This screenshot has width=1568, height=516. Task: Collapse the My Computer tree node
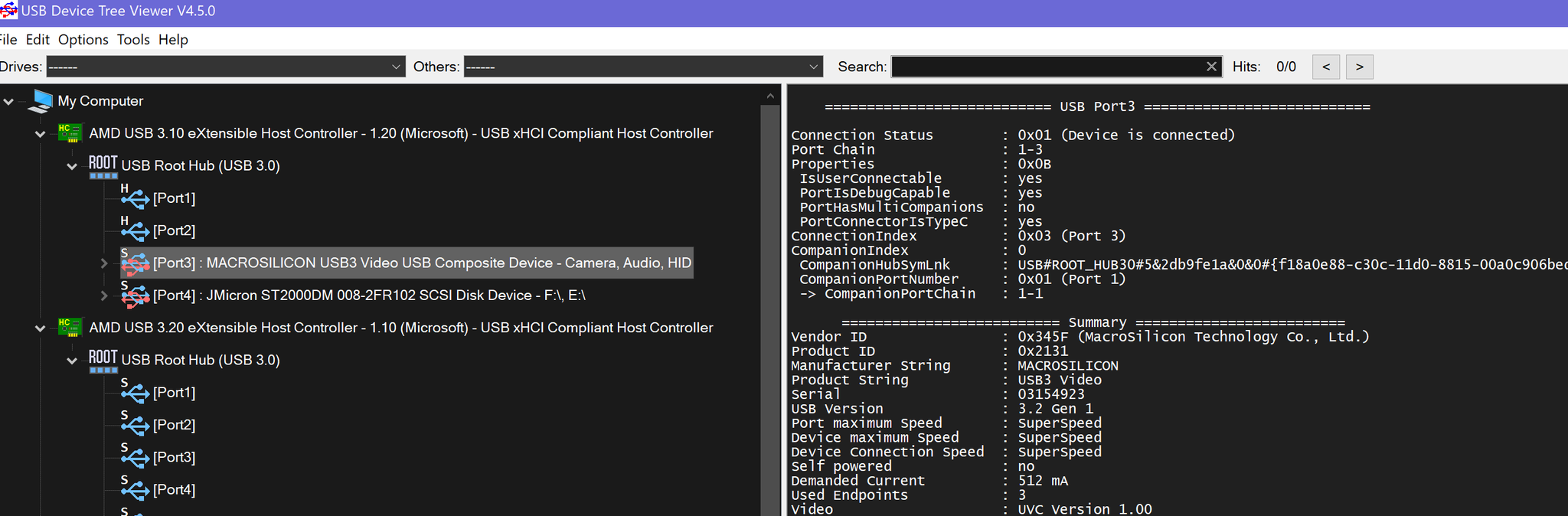pyautogui.click(x=8, y=101)
